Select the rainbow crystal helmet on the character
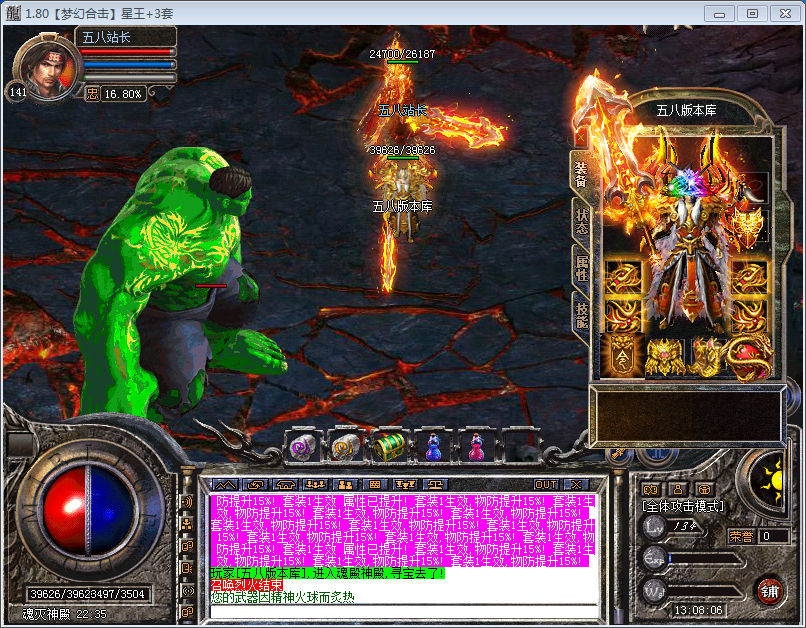Screen dimensions: 806x628 click(687, 183)
